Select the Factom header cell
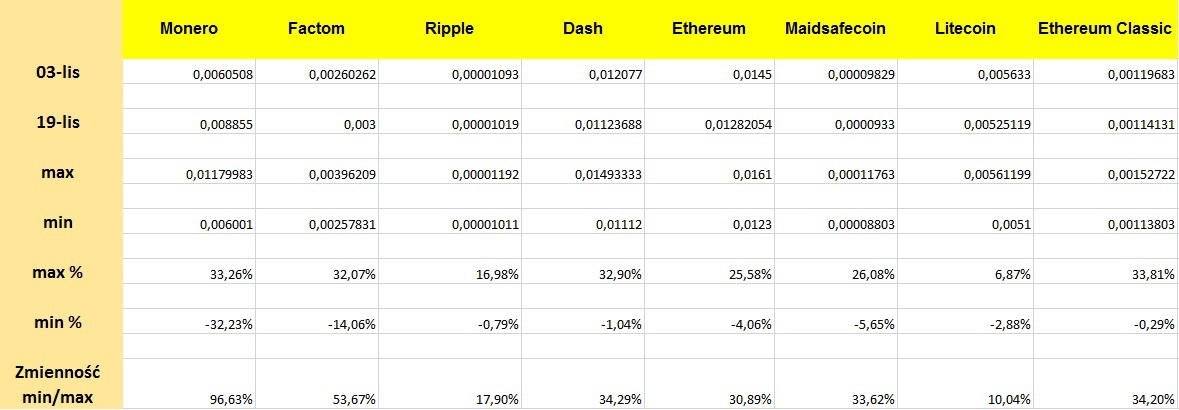This screenshot has height=410, width=1179. (x=315, y=29)
